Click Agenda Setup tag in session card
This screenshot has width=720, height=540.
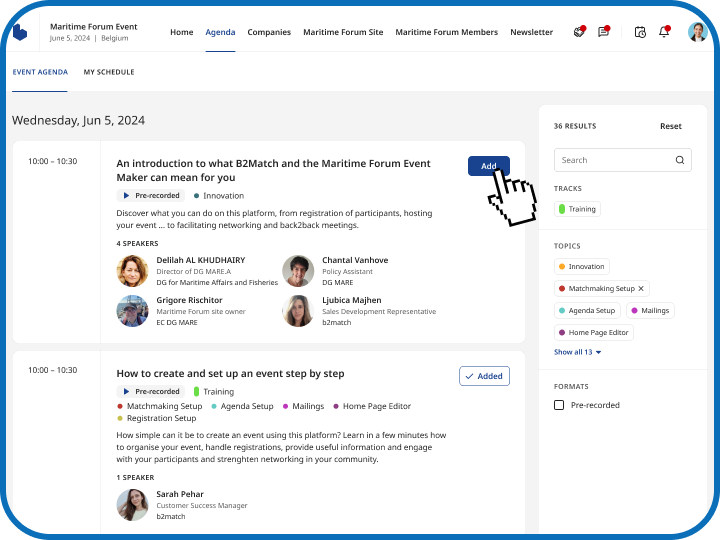tap(242, 406)
